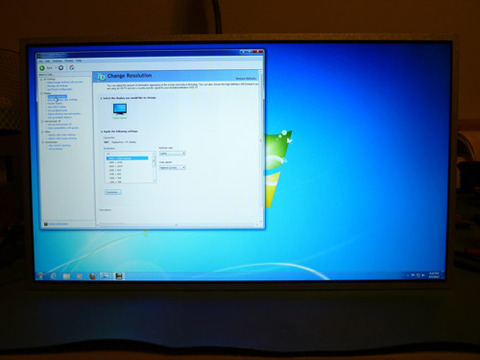Screen dimensions: 480x360
Task: Click the Windows Start orb
Action: pyautogui.click(x=41, y=276)
